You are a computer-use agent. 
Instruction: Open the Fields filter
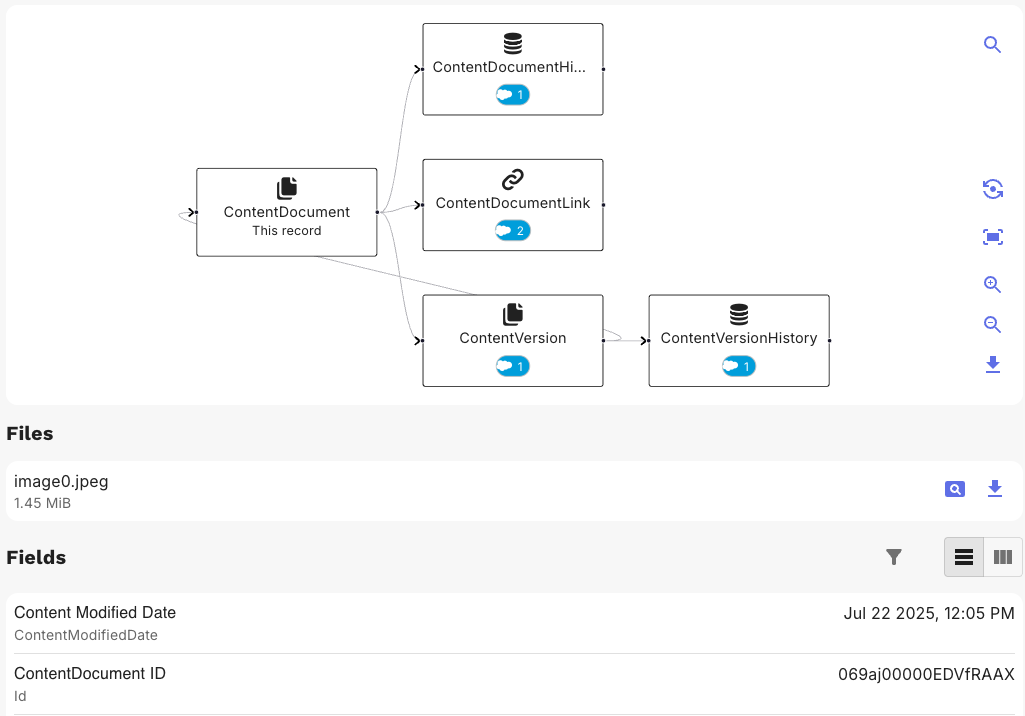(x=894, y=557)
